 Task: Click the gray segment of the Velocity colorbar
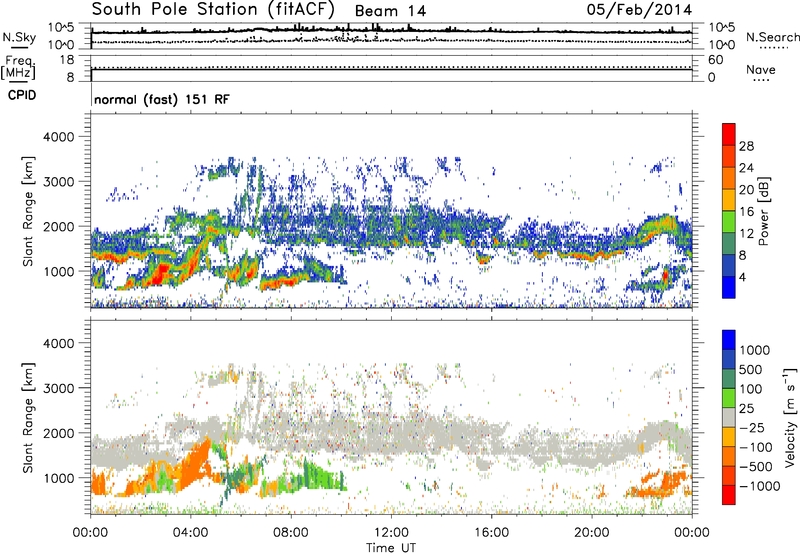coord(729,417)
